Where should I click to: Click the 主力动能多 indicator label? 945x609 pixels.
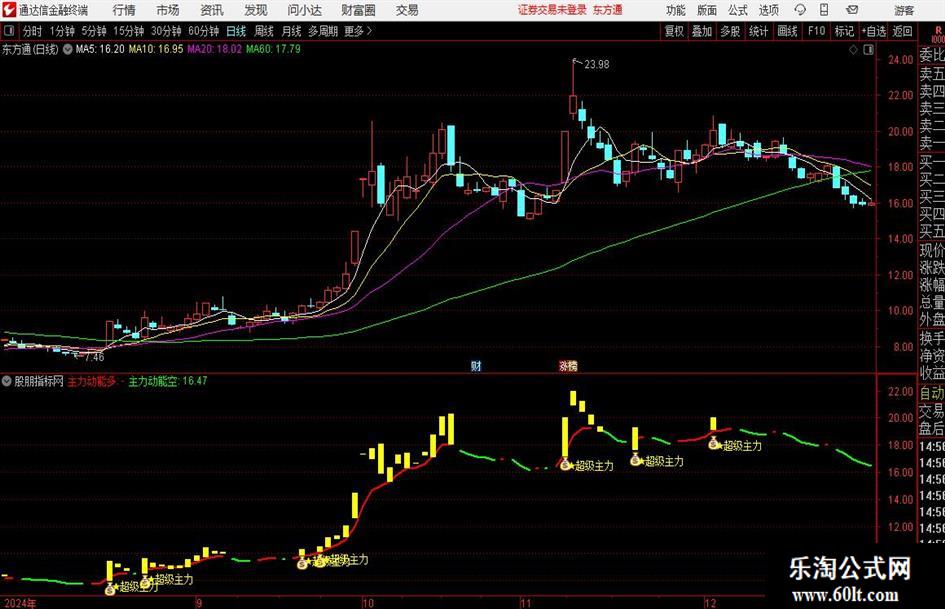coord(92,381)
